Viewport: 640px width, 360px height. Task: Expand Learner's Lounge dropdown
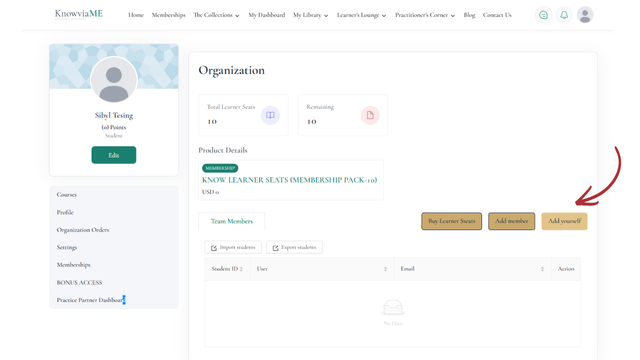[x=361, y=15]
